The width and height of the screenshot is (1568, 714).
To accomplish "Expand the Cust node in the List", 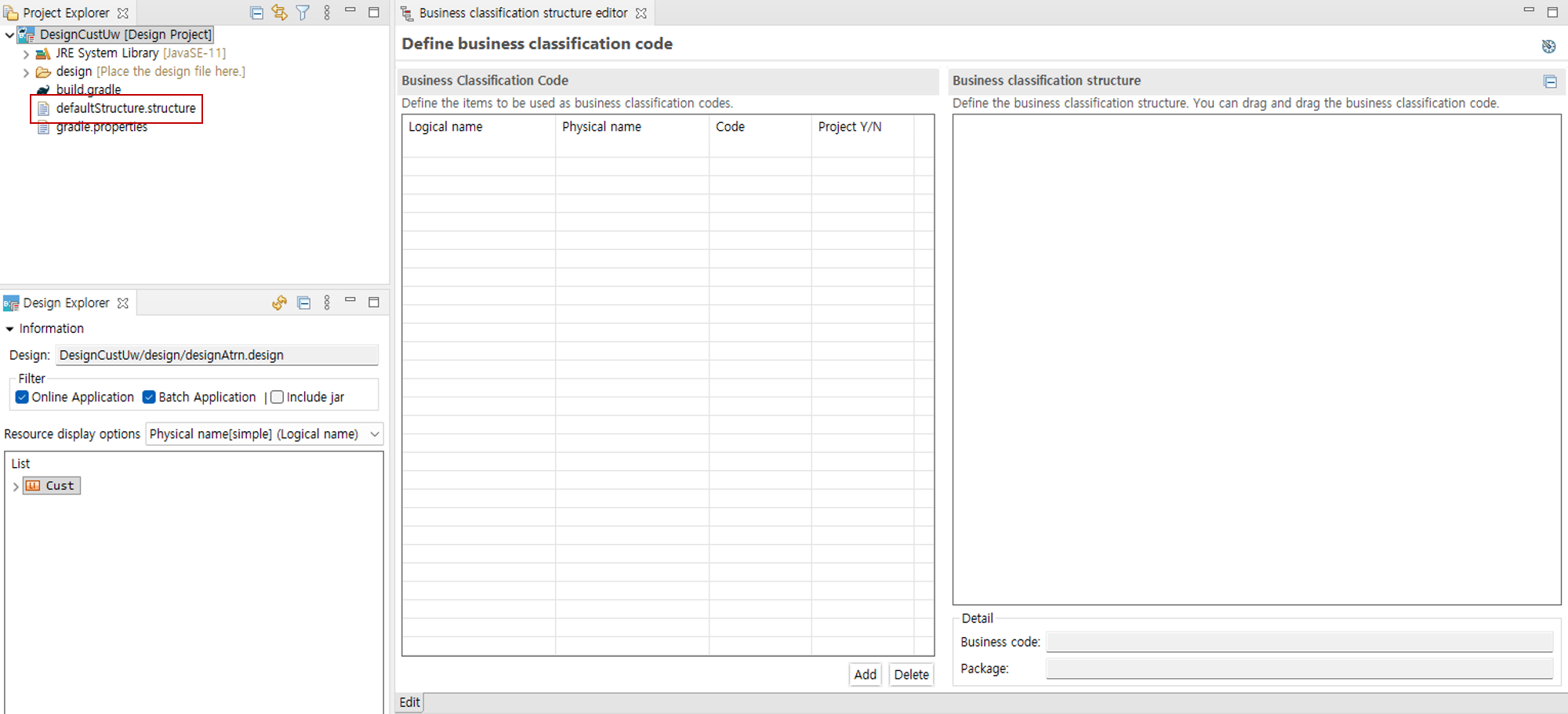I will (x=16, y=487).
